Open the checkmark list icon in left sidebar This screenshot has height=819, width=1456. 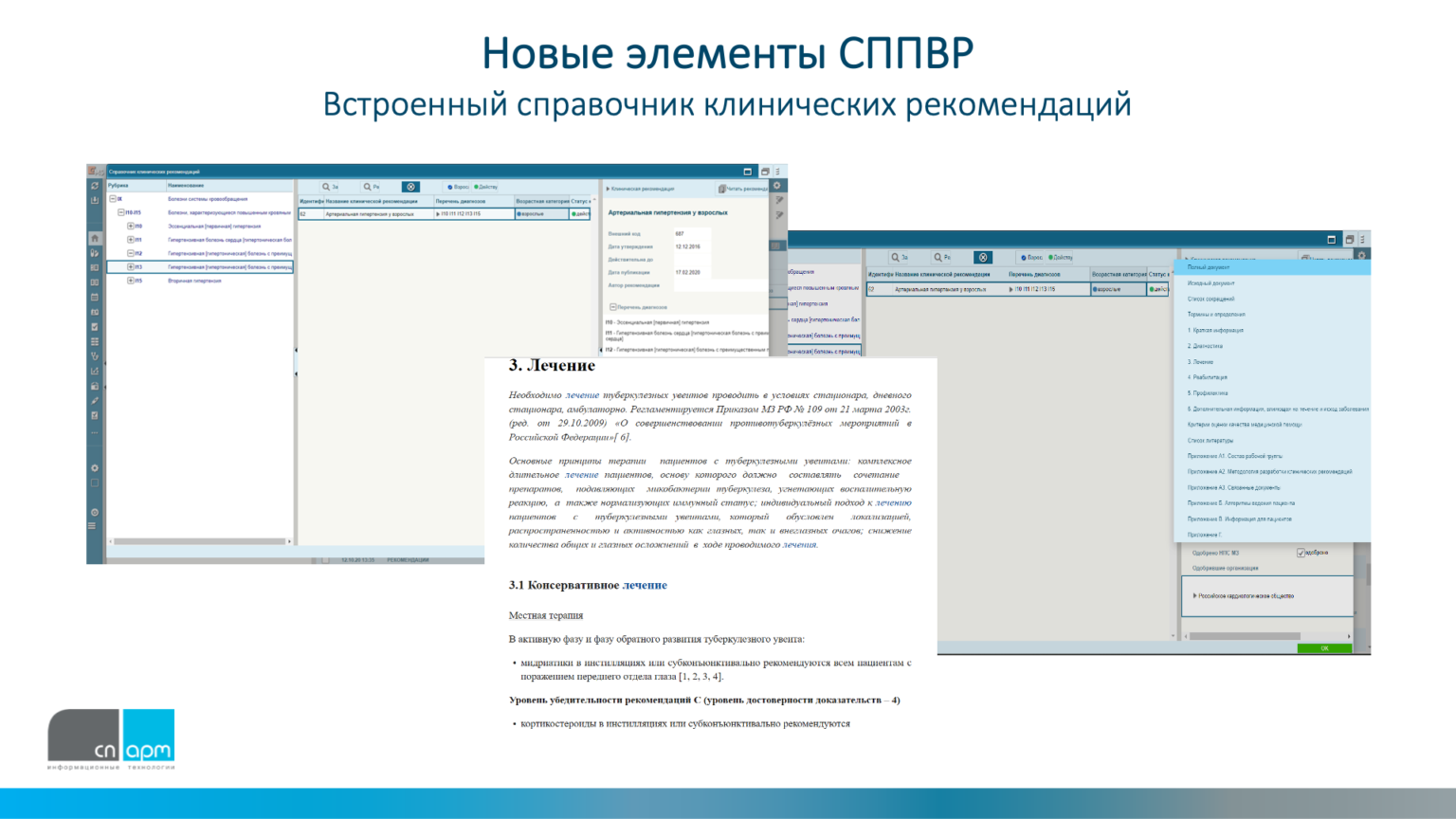[95, 415]
